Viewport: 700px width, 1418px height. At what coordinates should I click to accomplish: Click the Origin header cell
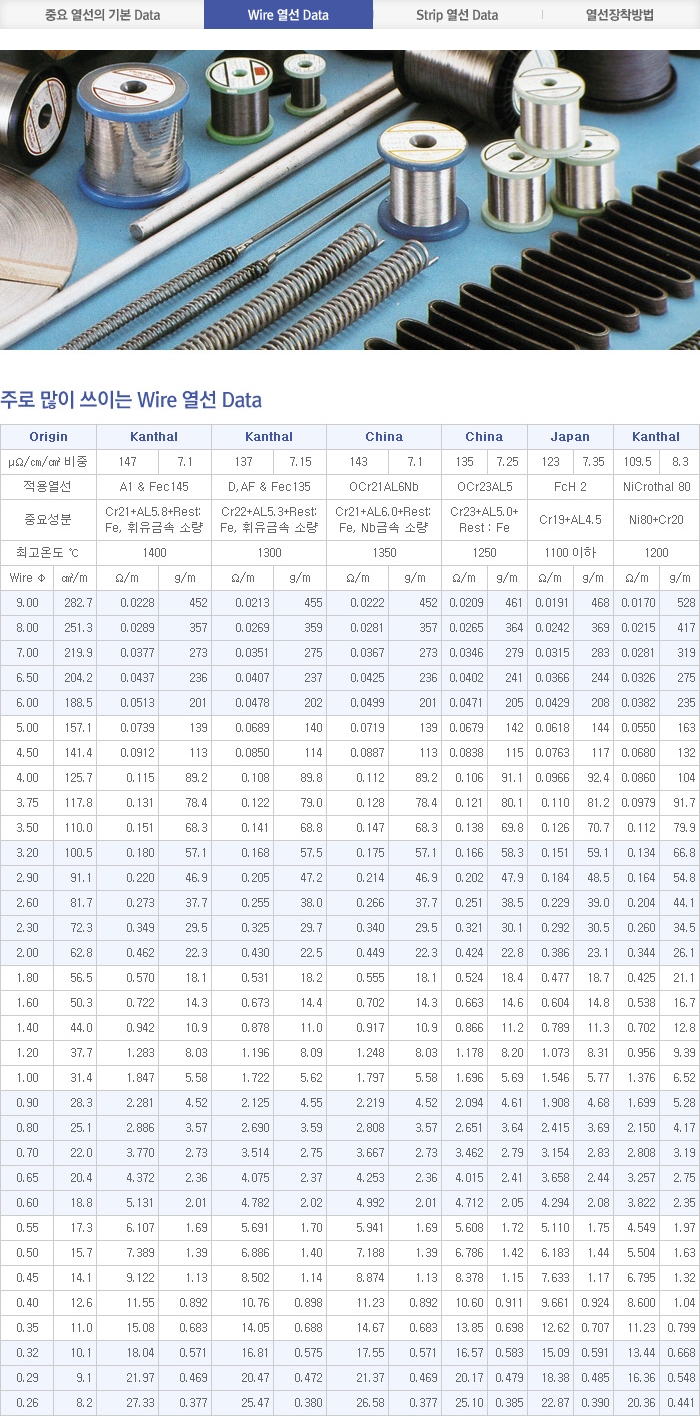tap(48, 437)
